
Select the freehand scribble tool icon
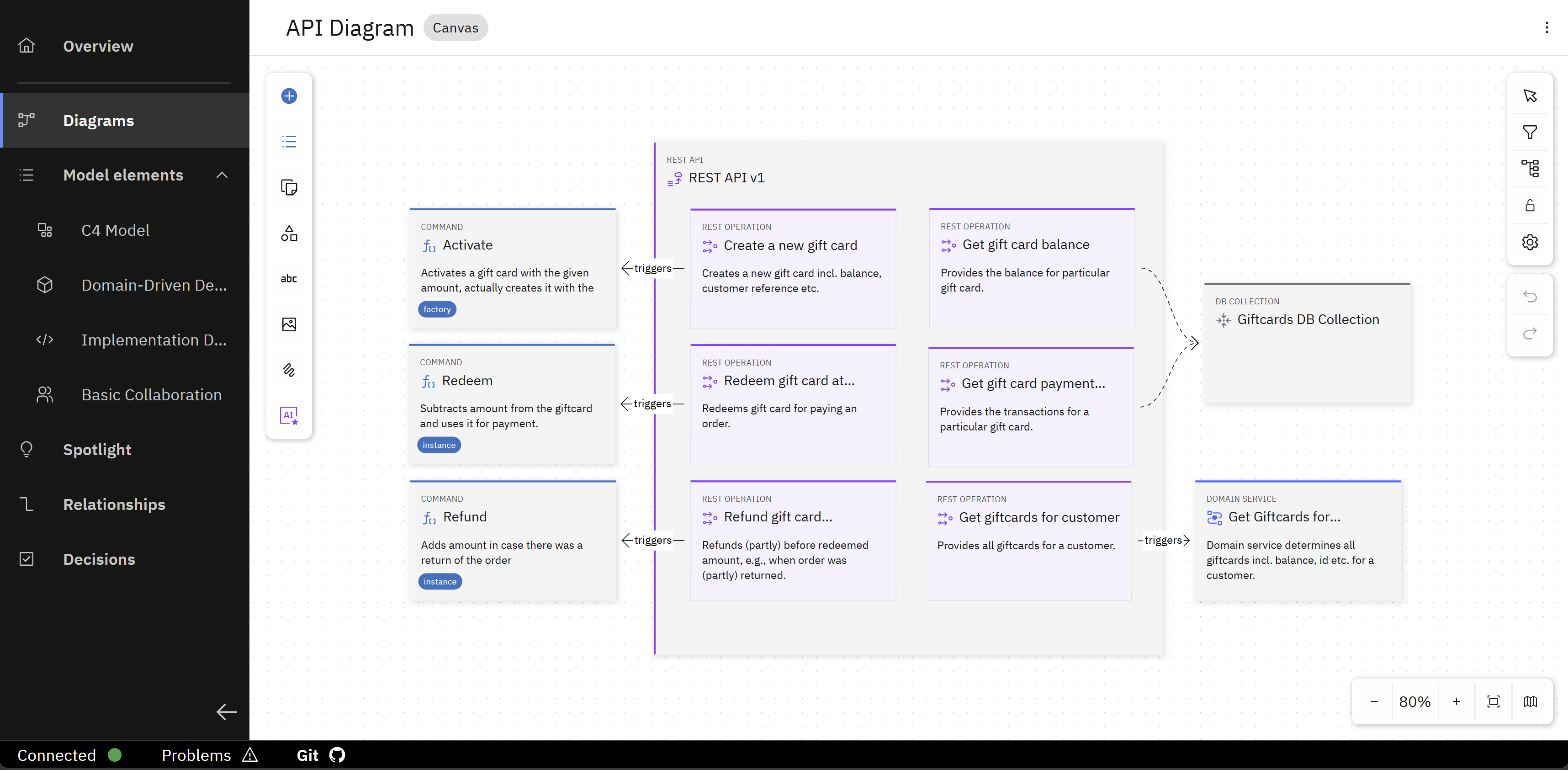tap(289, 370)
